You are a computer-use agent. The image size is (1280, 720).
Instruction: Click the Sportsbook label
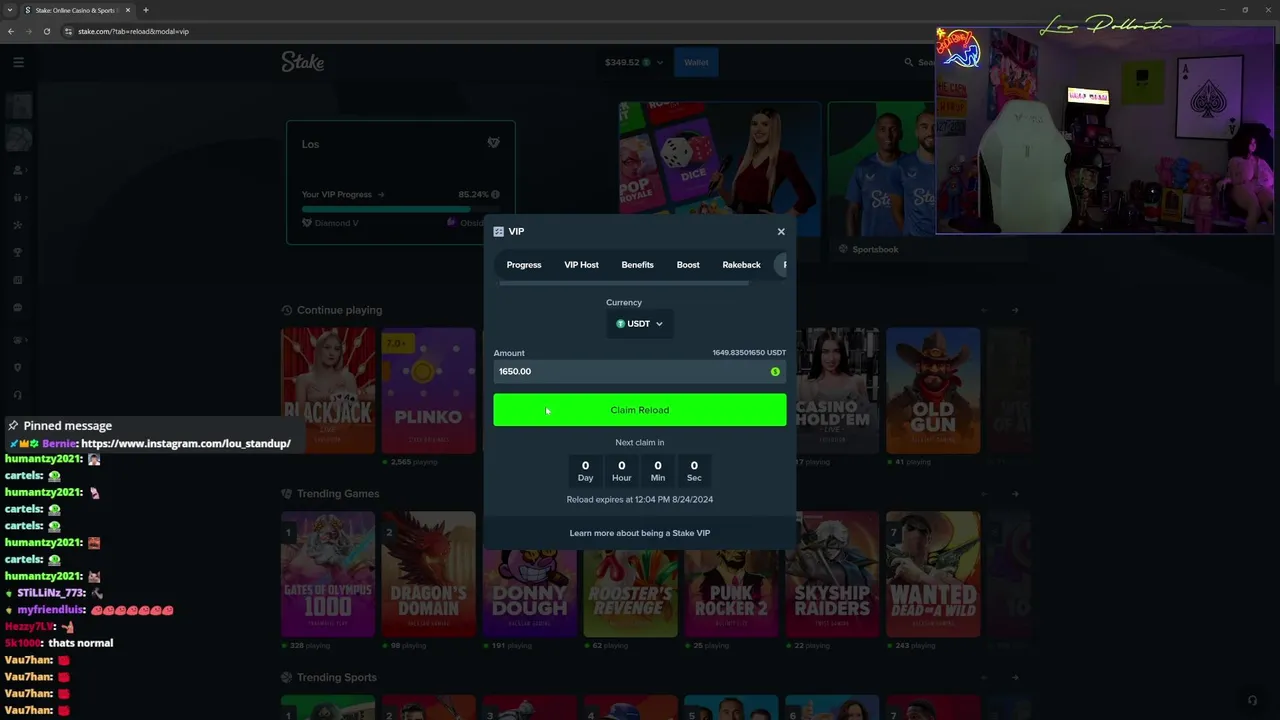pos(875,249)
